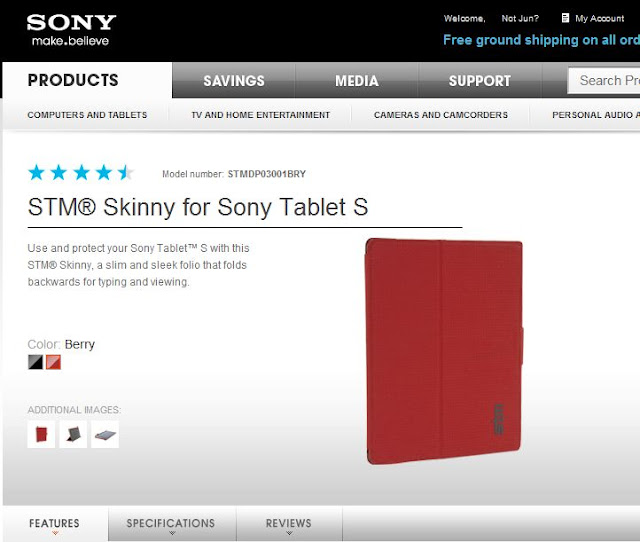640x542 pixels.
Task: Open the Media menu
Action: coord(357,80)
